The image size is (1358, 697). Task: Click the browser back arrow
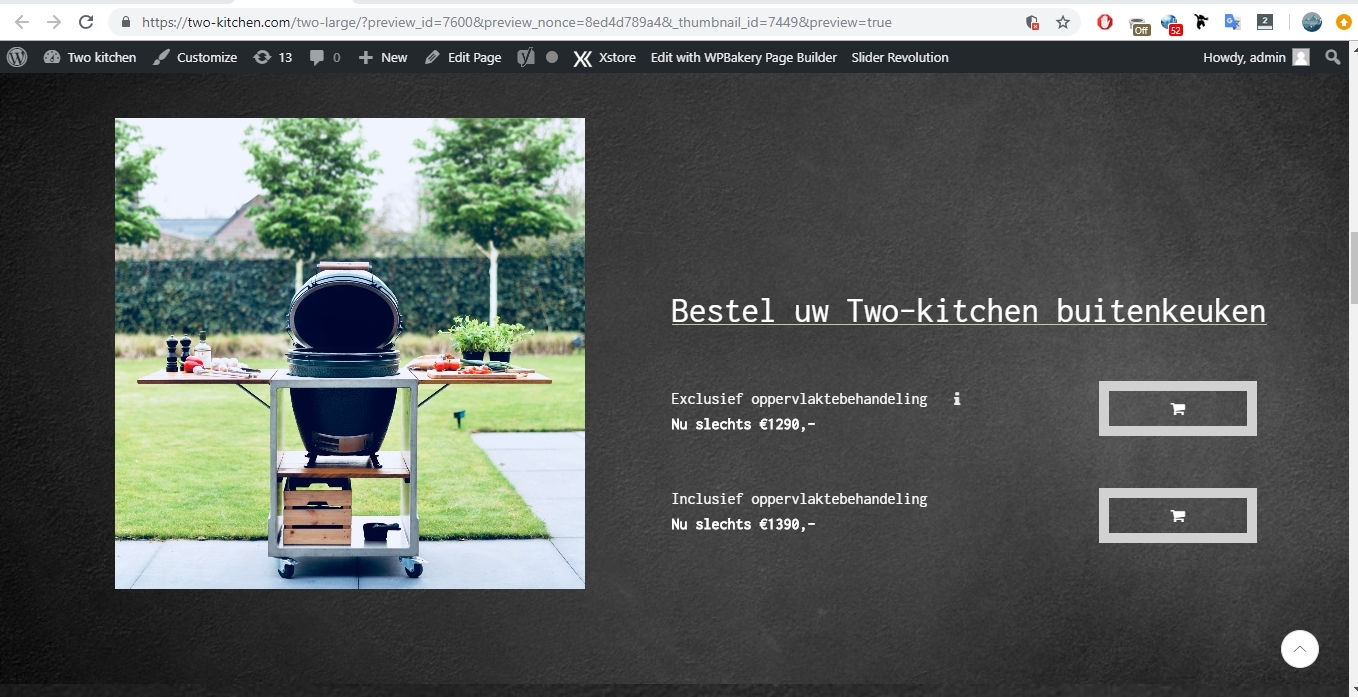pyautogui.click(x=22, y=22)
